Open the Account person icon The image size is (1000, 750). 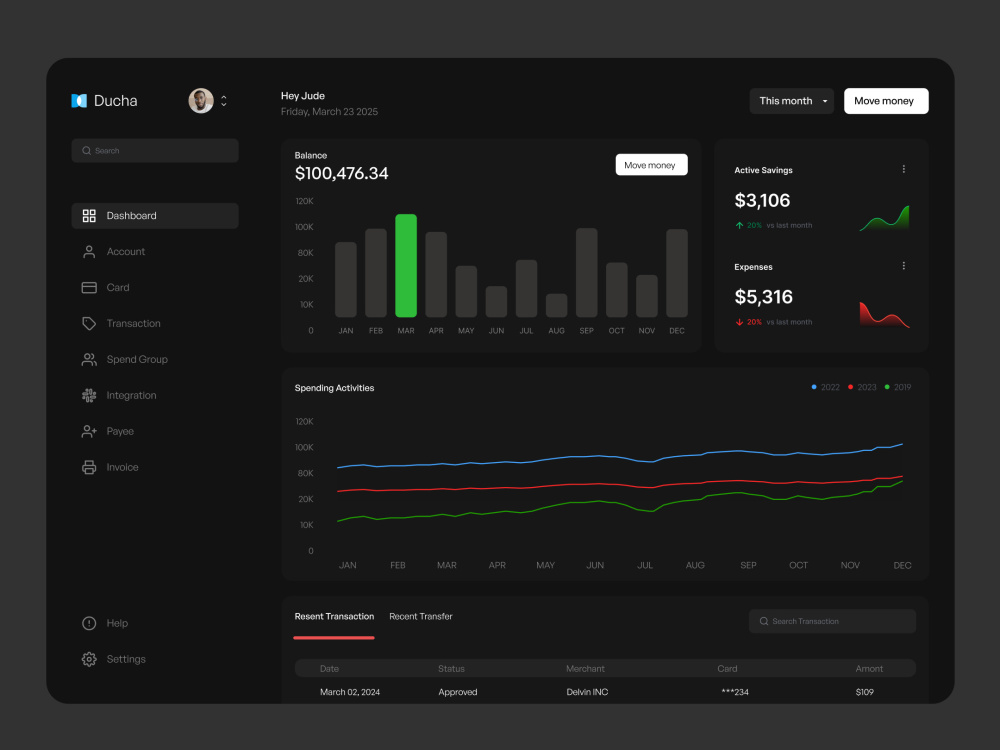[89, 252]
